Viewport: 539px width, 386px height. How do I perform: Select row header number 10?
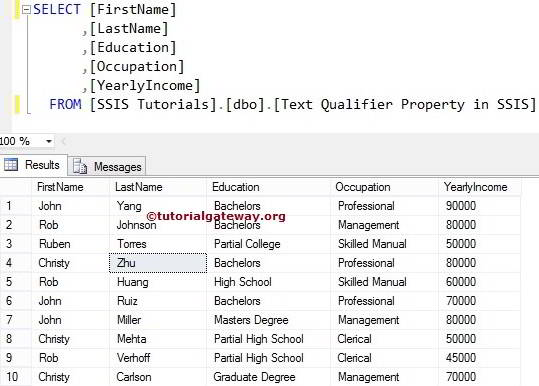click(15, 377)
